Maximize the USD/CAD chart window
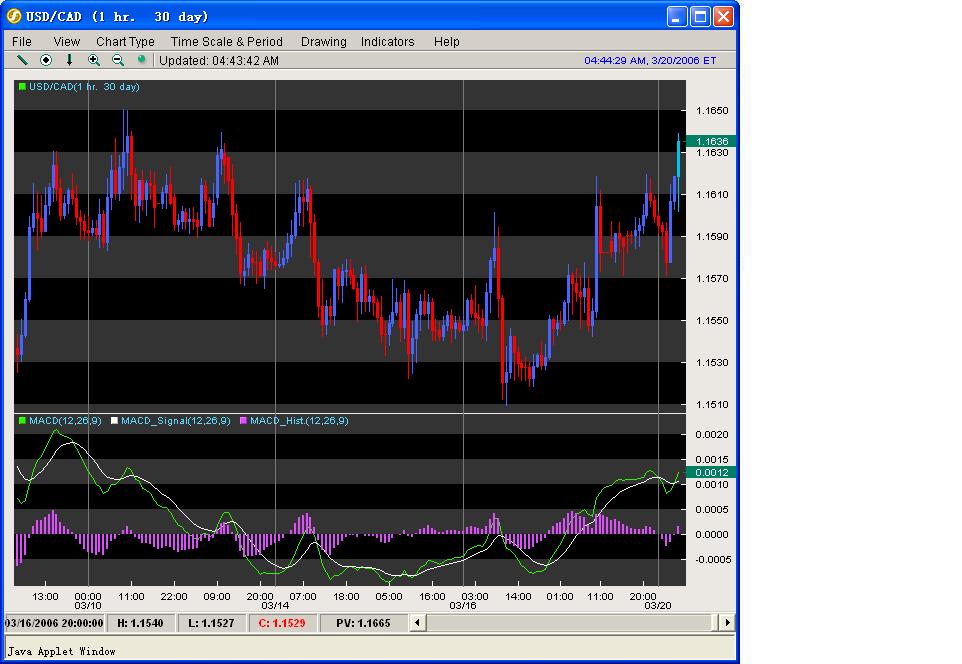Image resolution: width=962 pixels, height=664 pixels. coord(700,17)
